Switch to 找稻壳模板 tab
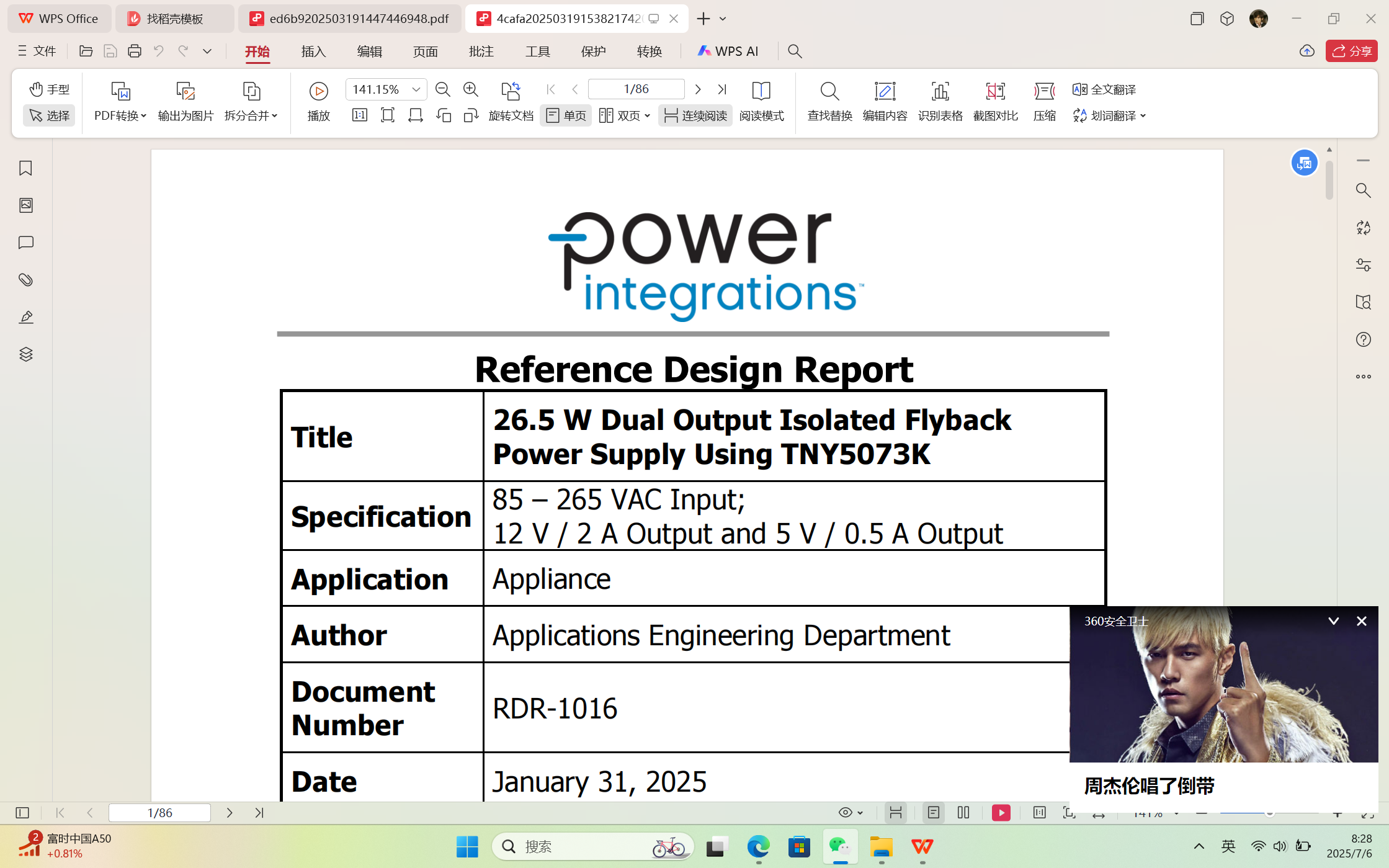Viewport: 1389px width, 868px height. [175, 19]
